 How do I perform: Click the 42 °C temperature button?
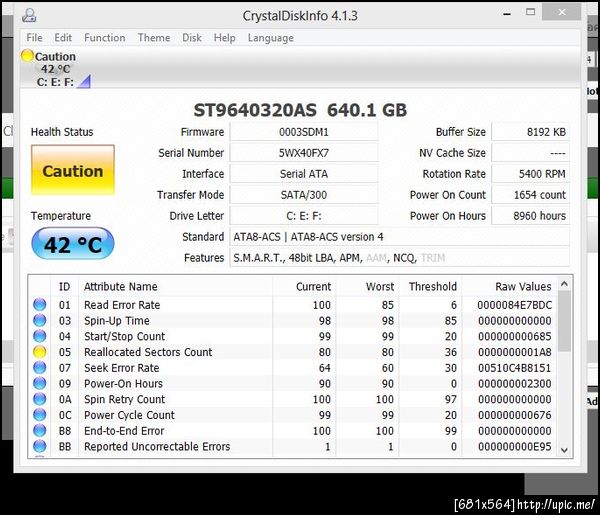click(x=73, y=244)
